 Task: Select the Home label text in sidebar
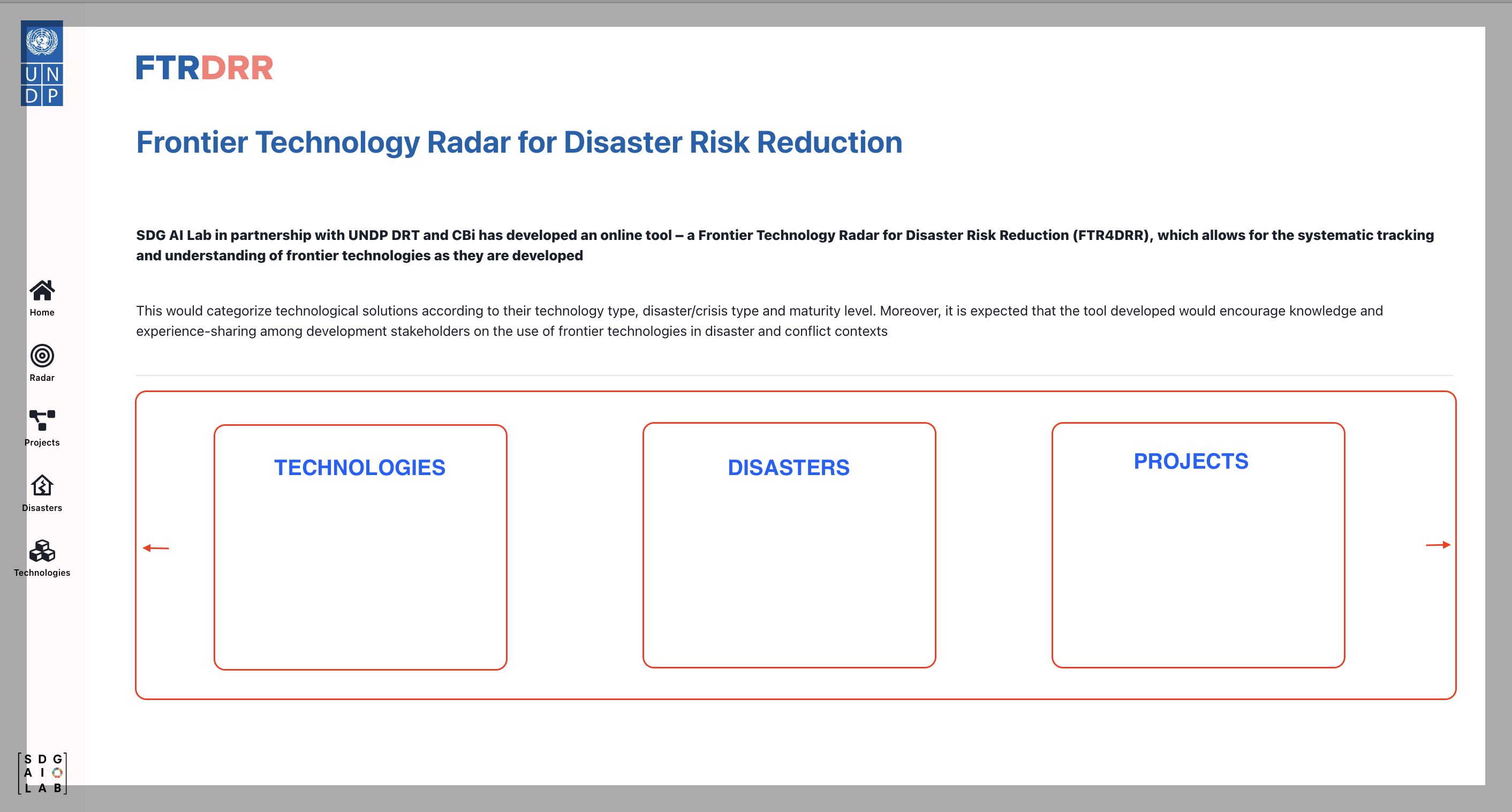point(42,312)
